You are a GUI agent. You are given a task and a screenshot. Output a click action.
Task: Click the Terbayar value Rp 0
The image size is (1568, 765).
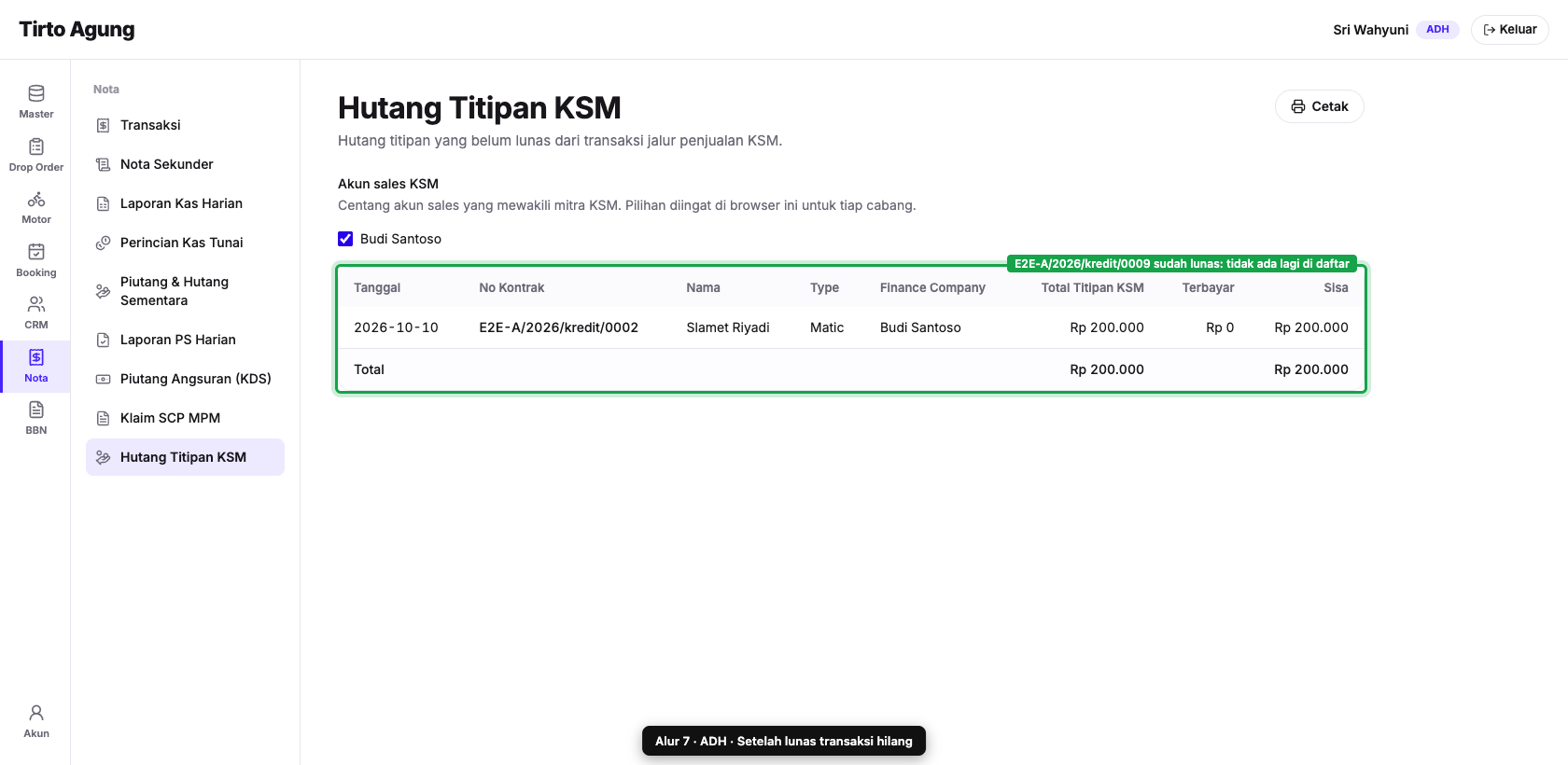pos(1220,327)
